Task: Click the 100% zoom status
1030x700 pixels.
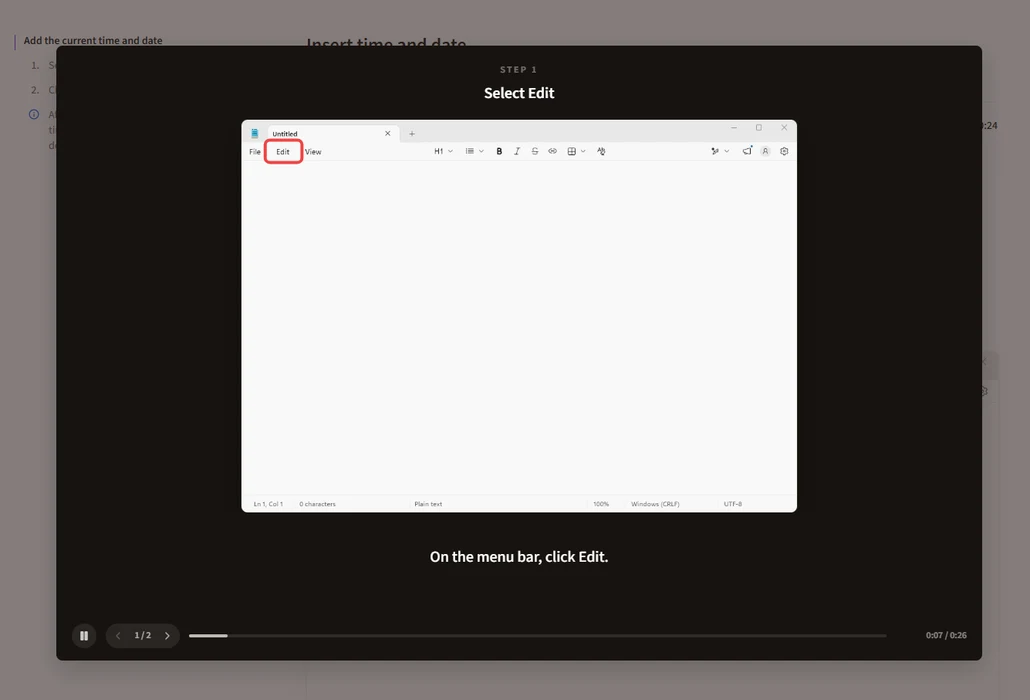Action: [x=601, y=504]
